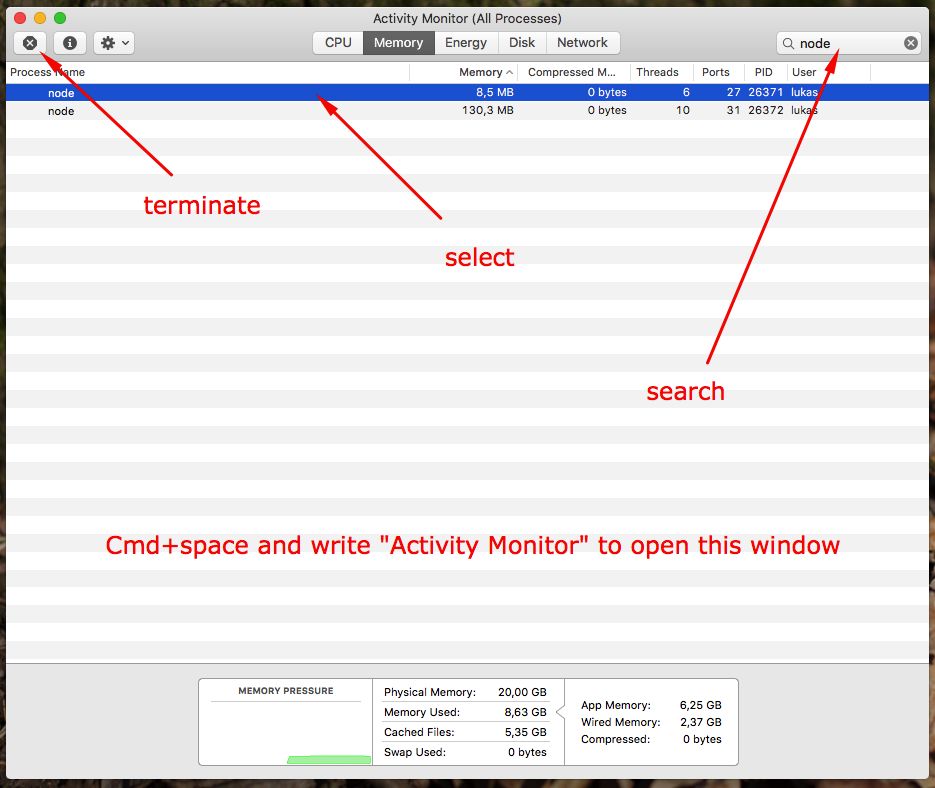Image resolution: width=935 pixels, height=788 pixels.
Task: Click the force quit process button
Action: tap(30, 43)
